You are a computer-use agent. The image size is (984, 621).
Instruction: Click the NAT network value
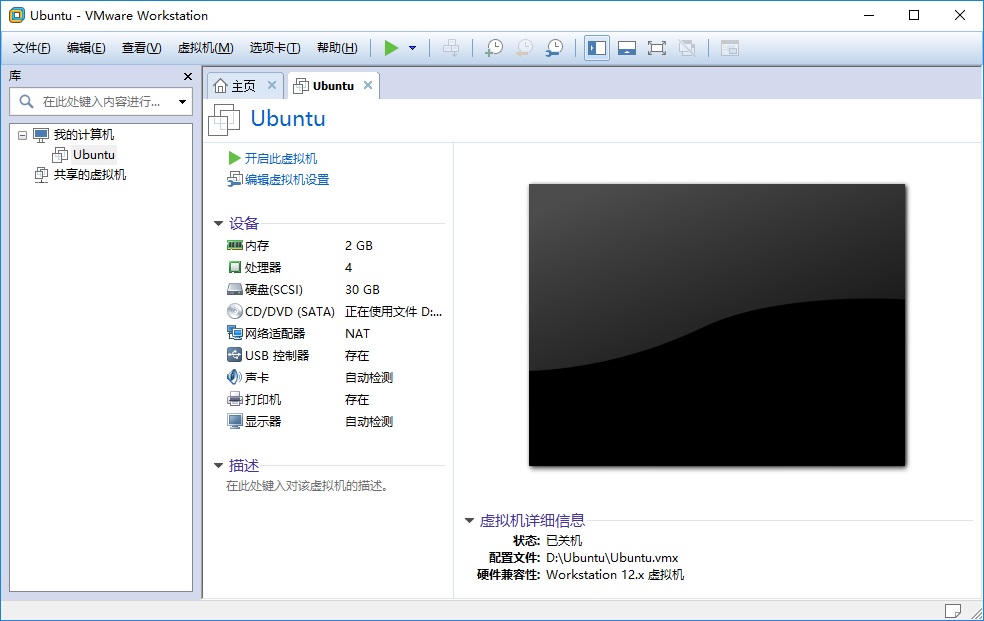tap(358, 334)
